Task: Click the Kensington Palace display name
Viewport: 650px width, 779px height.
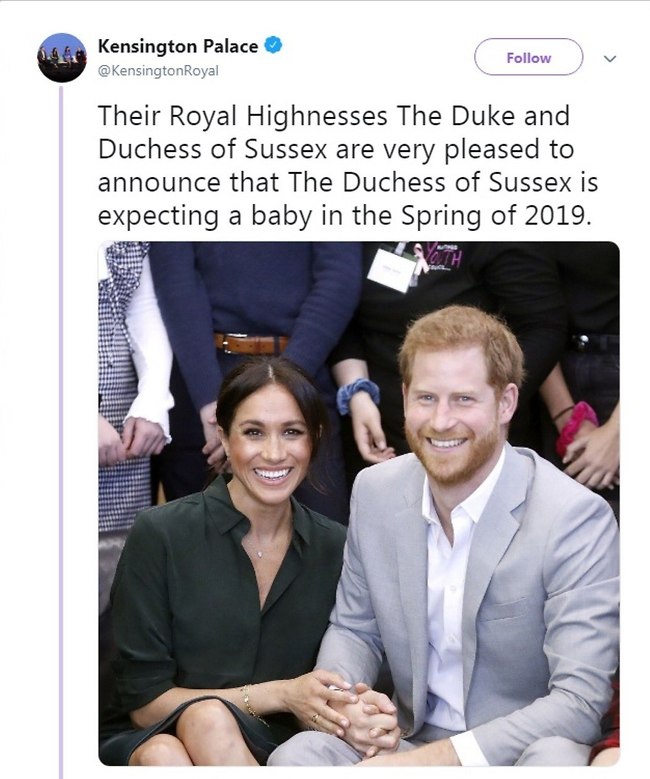Action: point(178,46)
